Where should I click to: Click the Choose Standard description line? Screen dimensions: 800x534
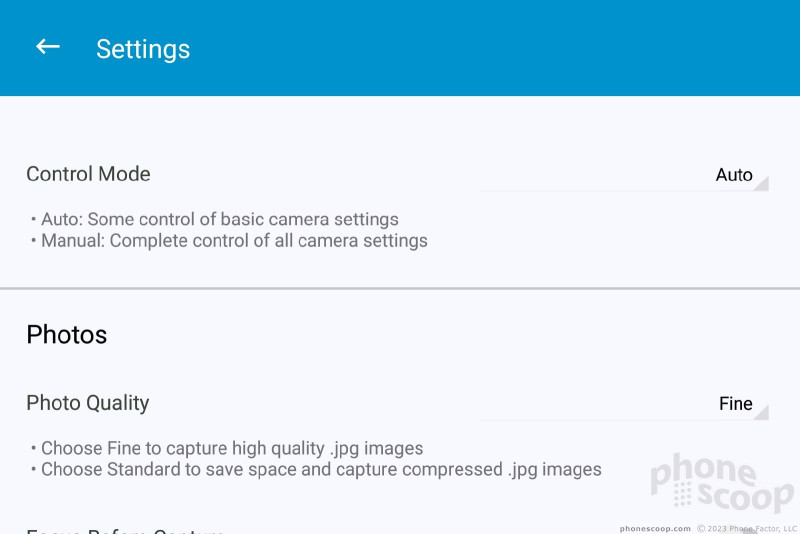click(x=316, y=470)
